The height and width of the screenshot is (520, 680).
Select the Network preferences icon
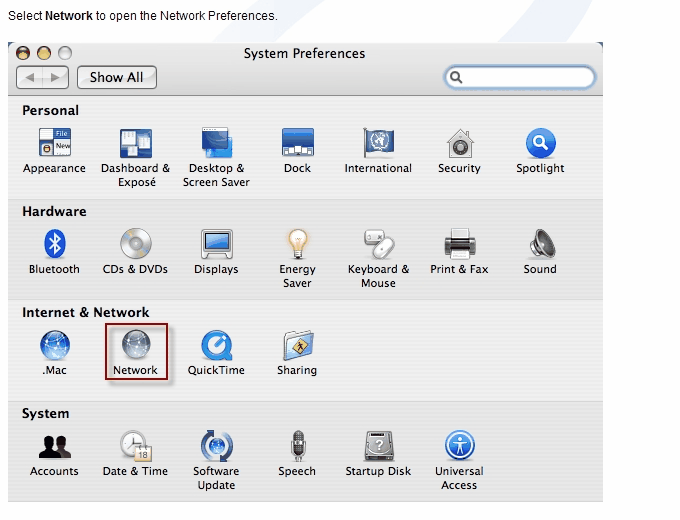coord(136,353)
